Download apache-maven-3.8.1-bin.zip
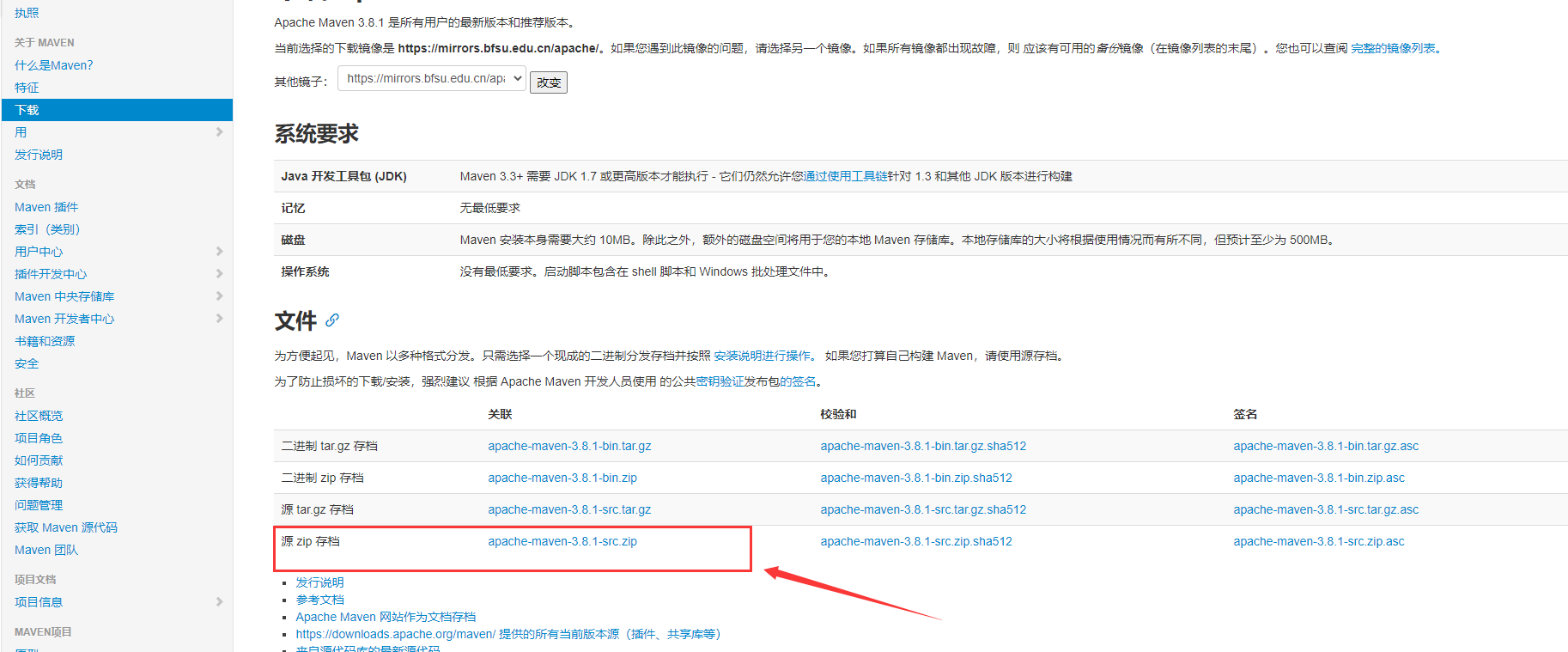The image size is (1568, 652). click(x=562, y=478)
